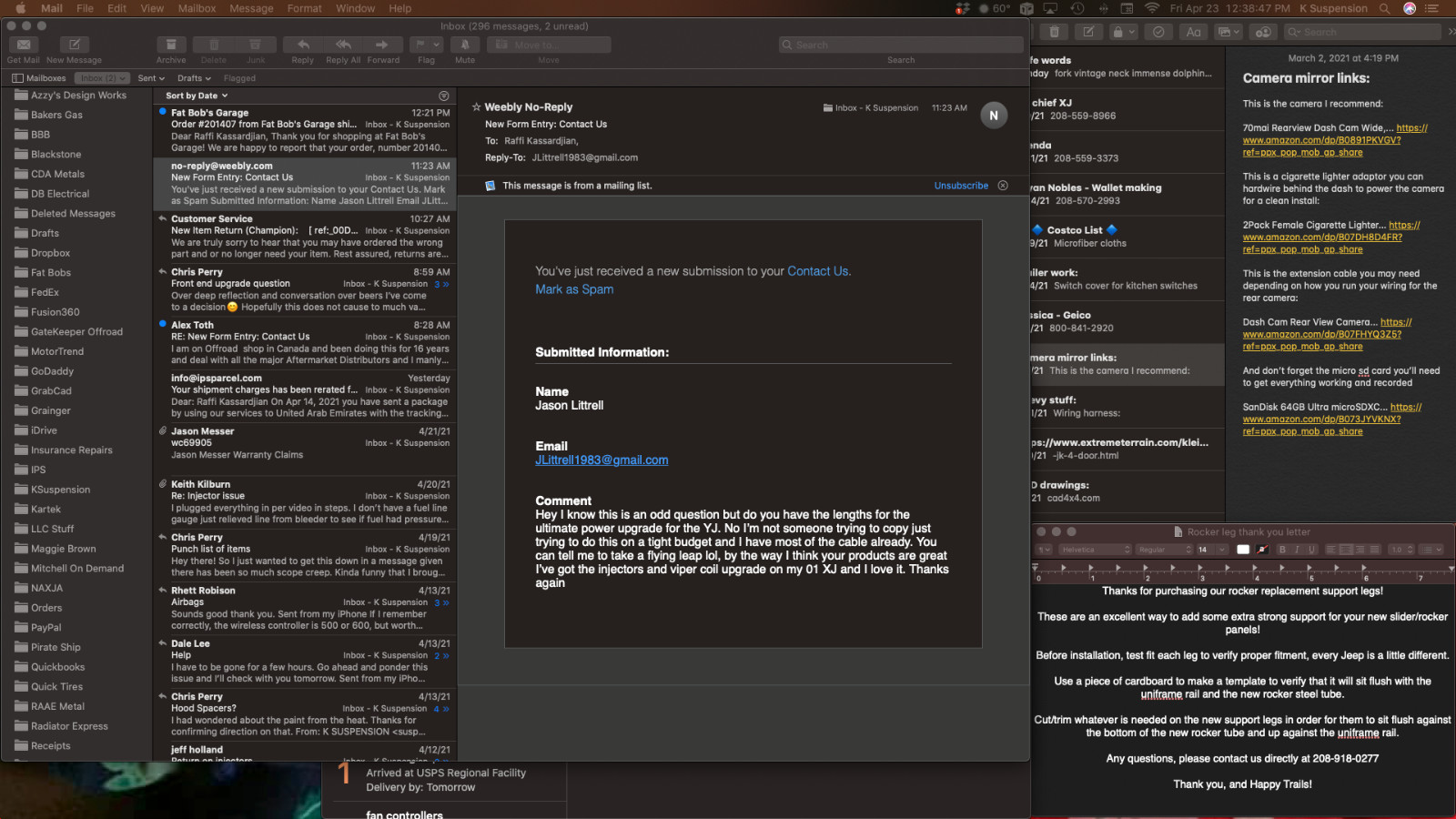1456x819 pixels.
Task: Click the Unsubscribe link
Action: point(960,186)
